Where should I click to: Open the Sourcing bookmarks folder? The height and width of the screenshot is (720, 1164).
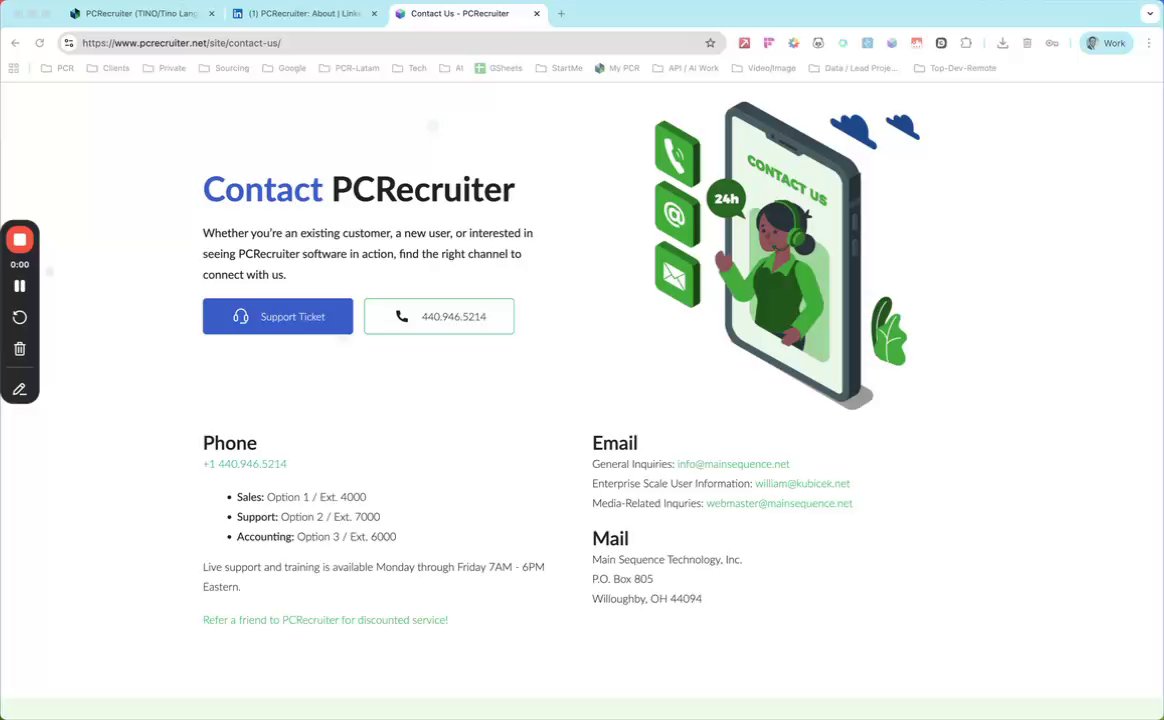(x=224, y=68)
